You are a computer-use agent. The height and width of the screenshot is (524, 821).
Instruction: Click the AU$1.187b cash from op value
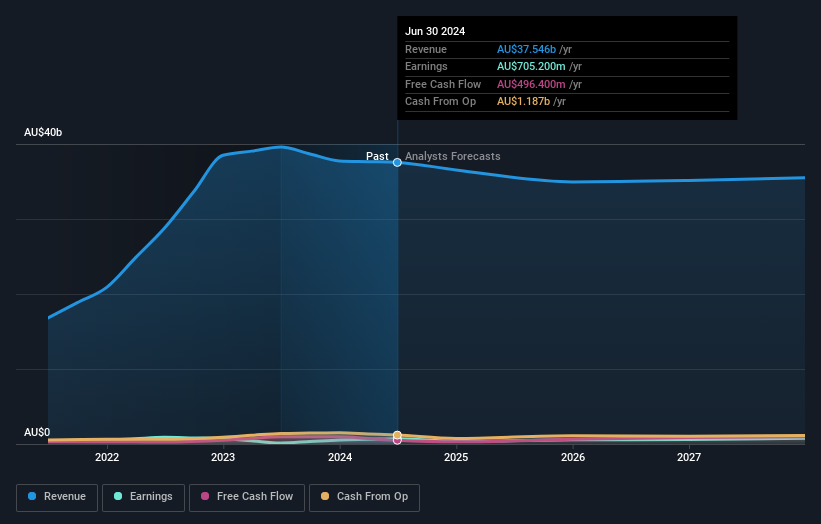(523, 102)
